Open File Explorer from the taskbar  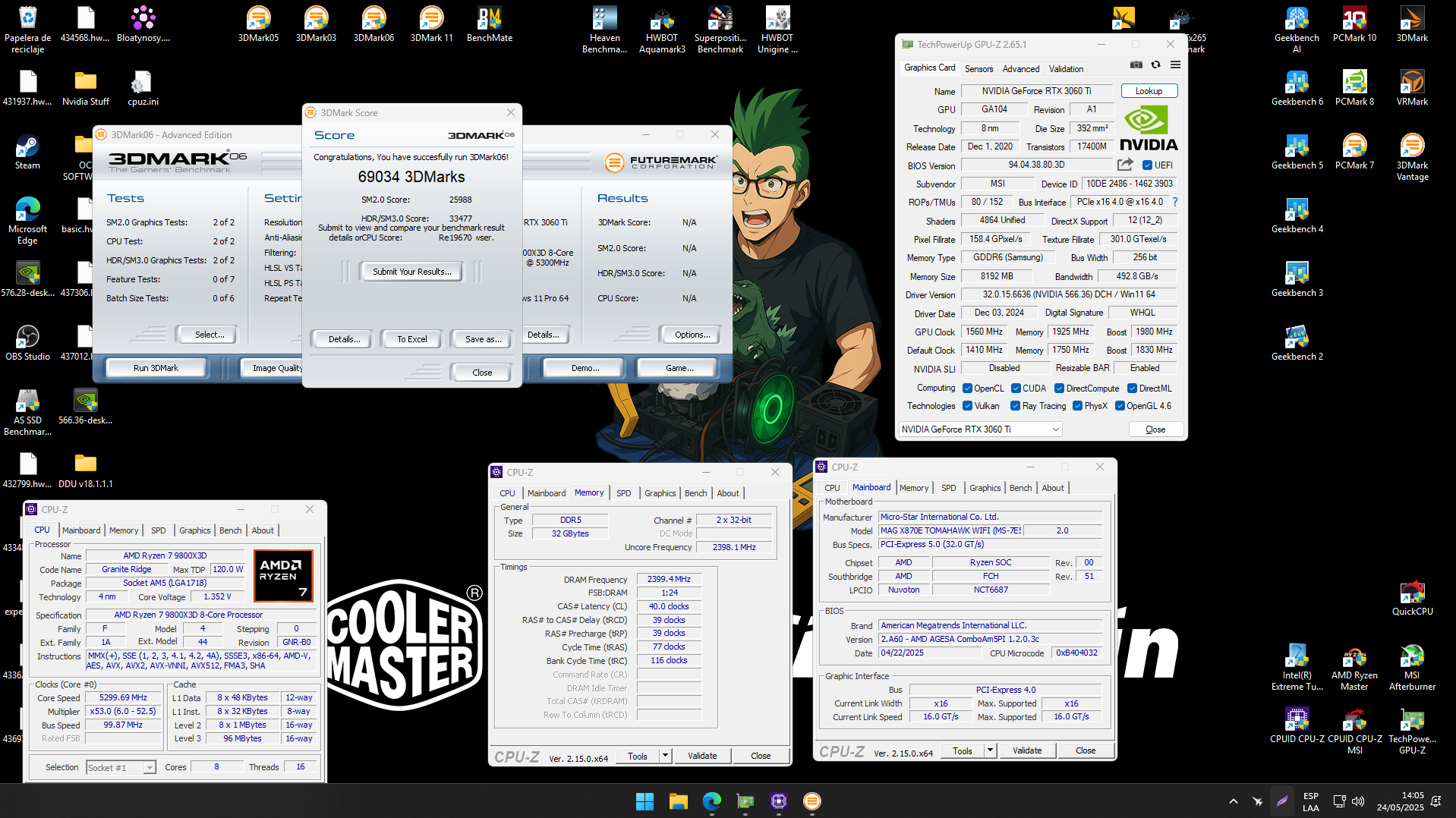pyautogui.click(x=678, y=801)
